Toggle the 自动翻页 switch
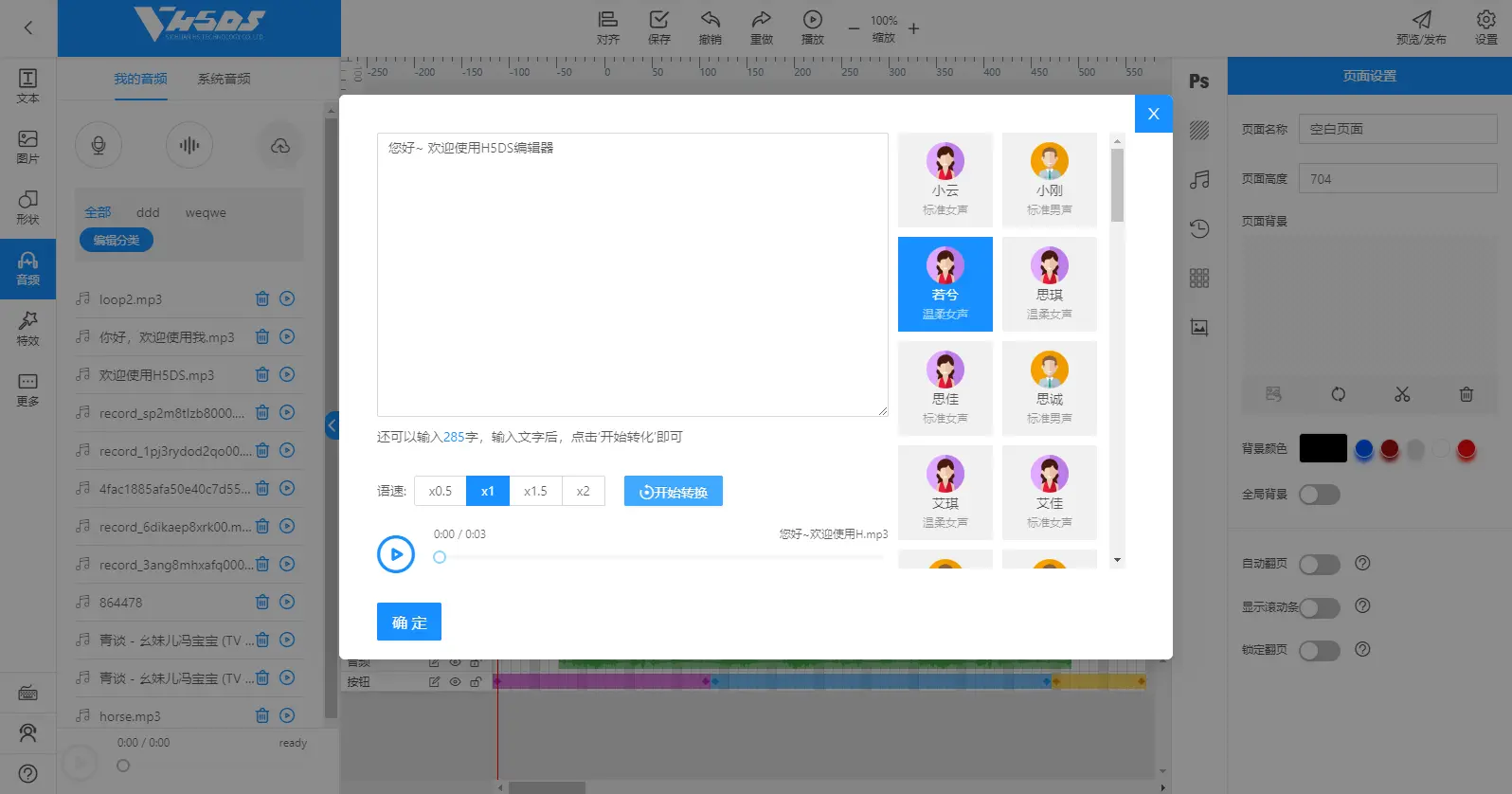Viewport: 1512px width, 794px height. pyautogui.click(x=1319, y=565)
